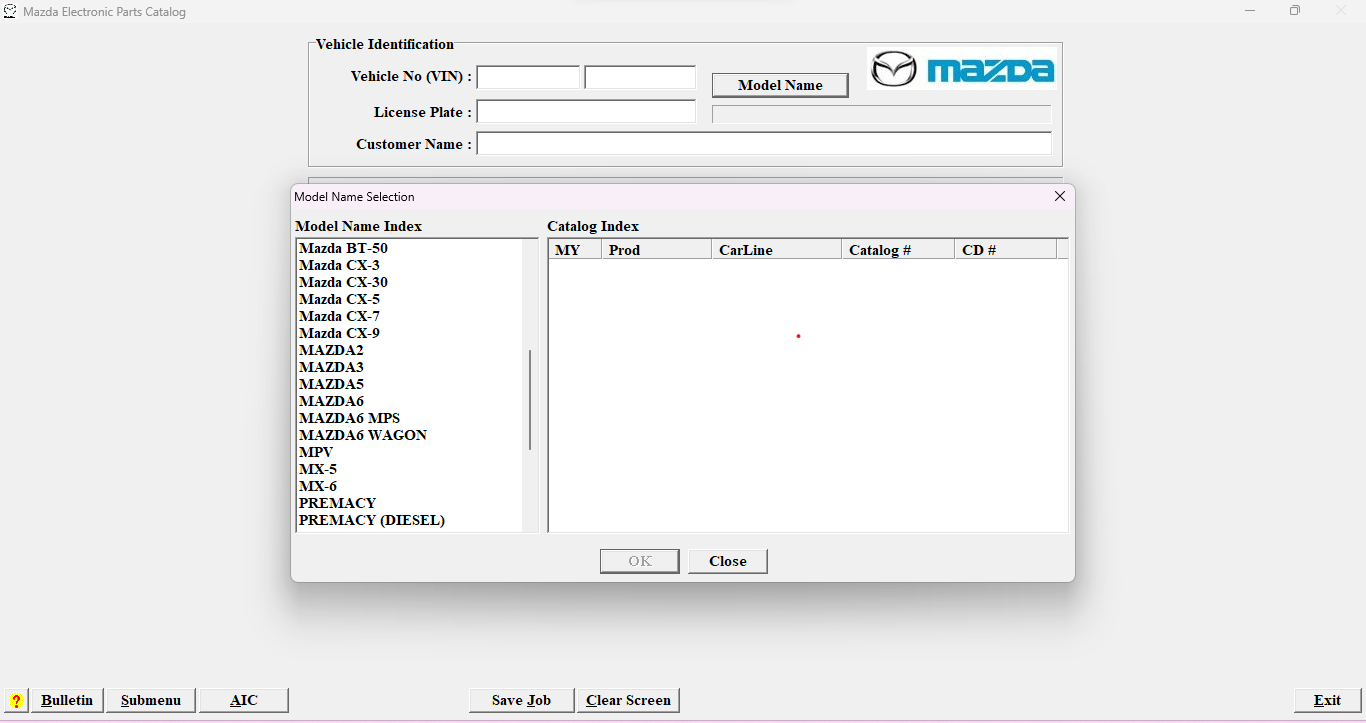The height and width of the screenshot is (723, 1366).
Task: Click the MY column header
Action: tap(575, 250)
